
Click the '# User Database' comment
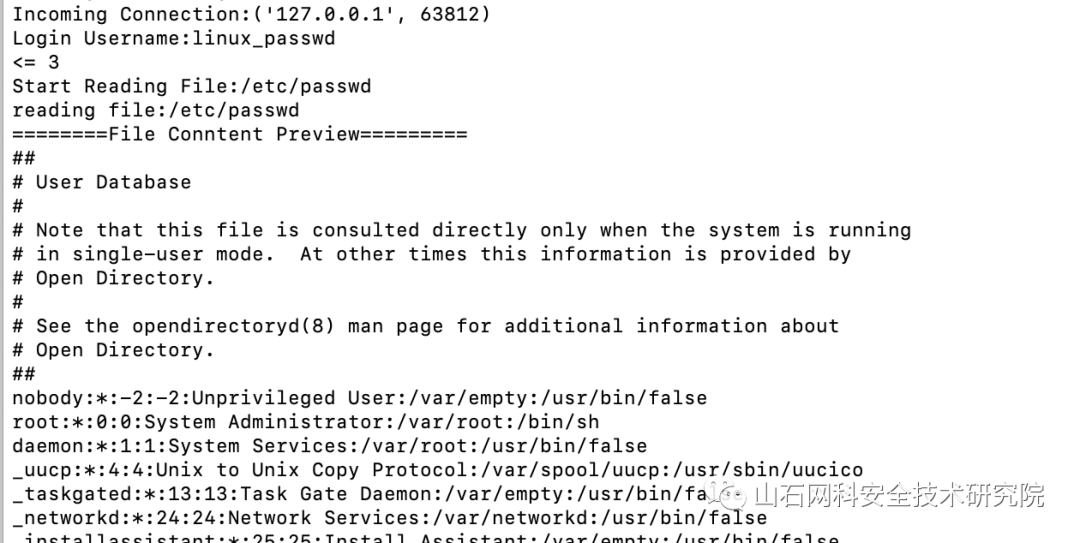(102, 183)
